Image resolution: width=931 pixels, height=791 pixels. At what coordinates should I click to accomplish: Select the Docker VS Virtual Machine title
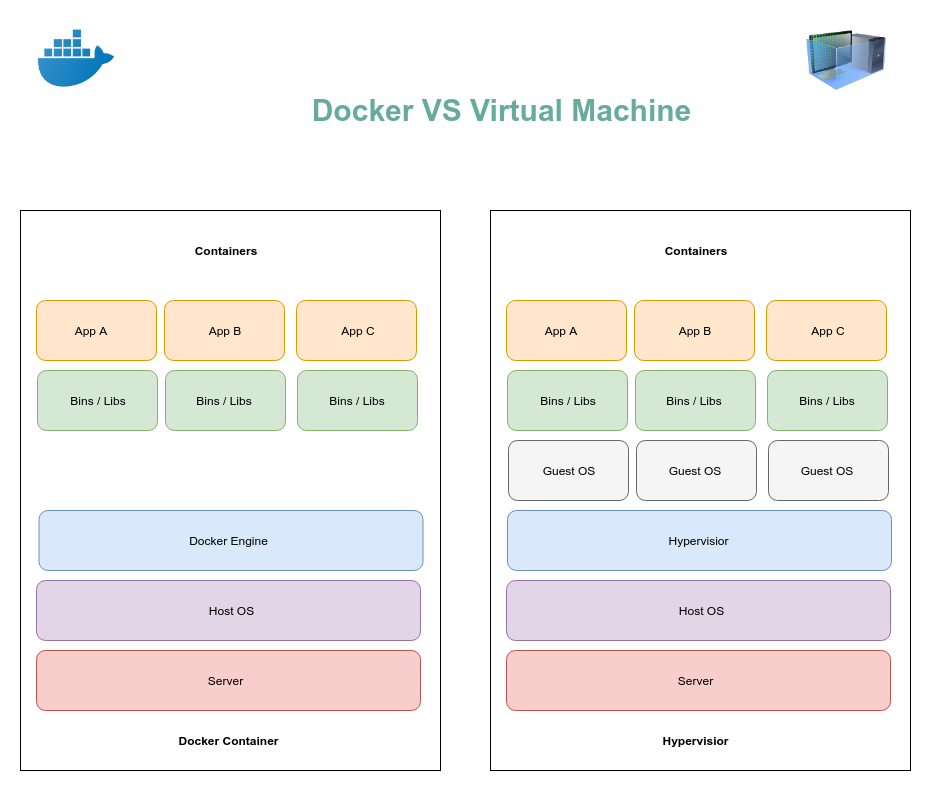coord(501,110)
